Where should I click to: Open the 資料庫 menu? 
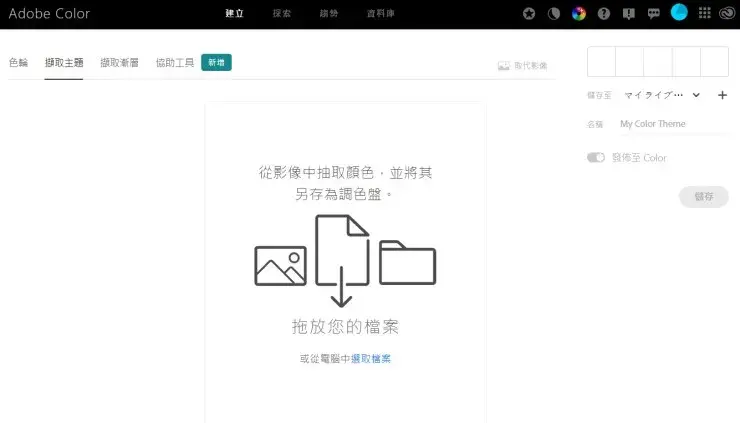click(x=381, y=14)
